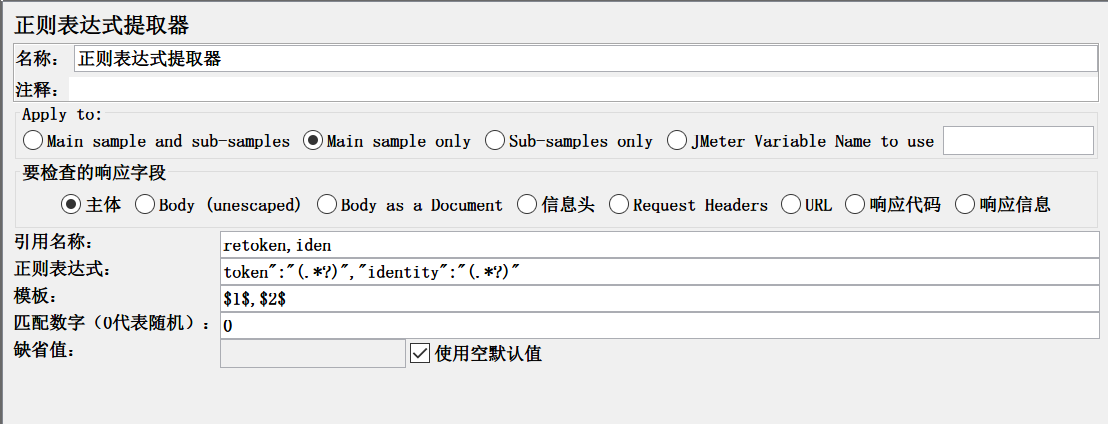Choose the 响应信息 radio option

point(965,205)
